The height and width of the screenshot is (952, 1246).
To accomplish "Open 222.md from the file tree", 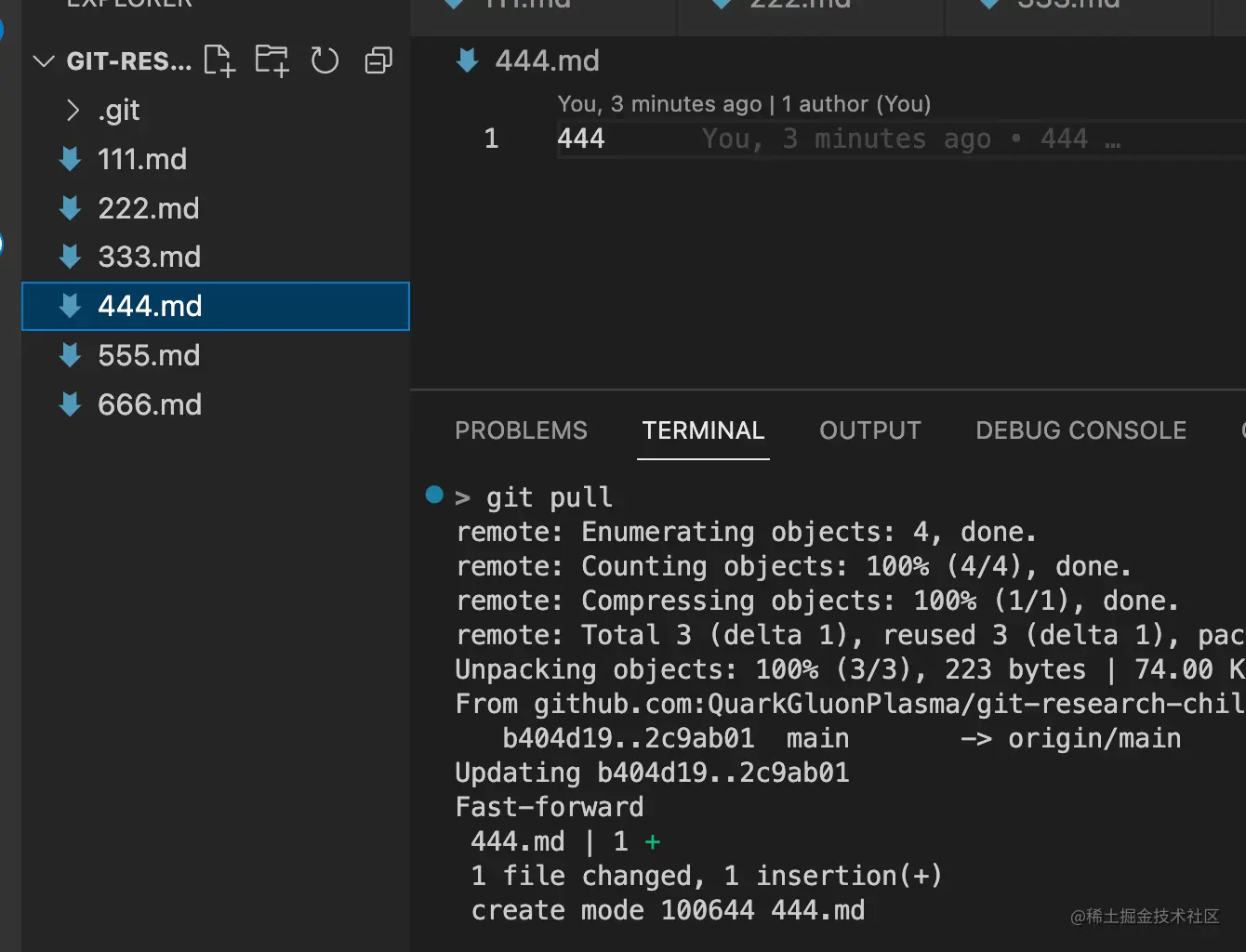I will (x=149, y=208).
